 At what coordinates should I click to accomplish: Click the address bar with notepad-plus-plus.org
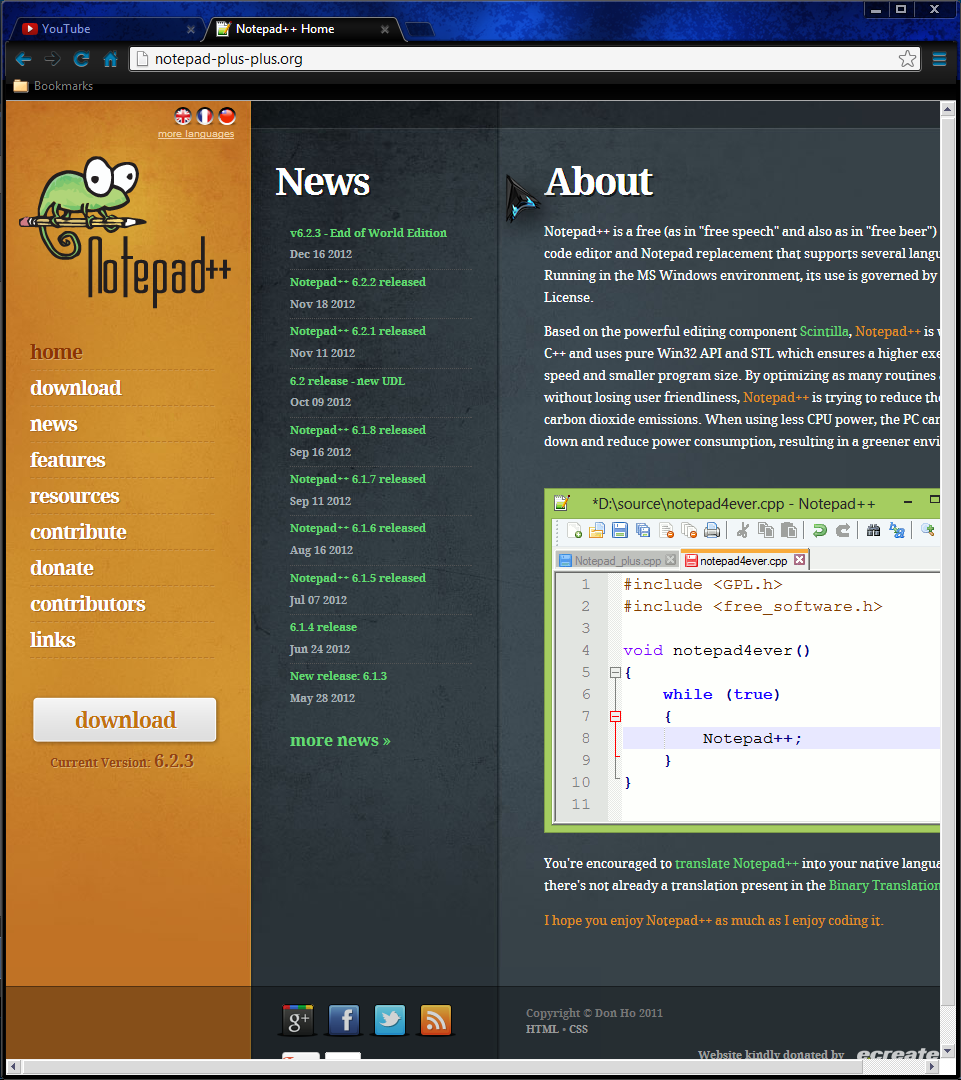[524, 59]
